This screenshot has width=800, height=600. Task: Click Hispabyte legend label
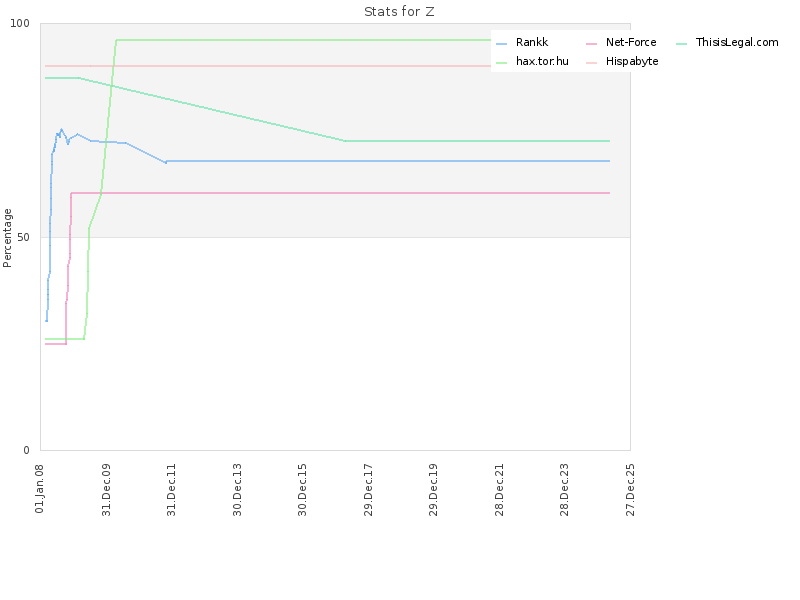click(x=632, y=61)
